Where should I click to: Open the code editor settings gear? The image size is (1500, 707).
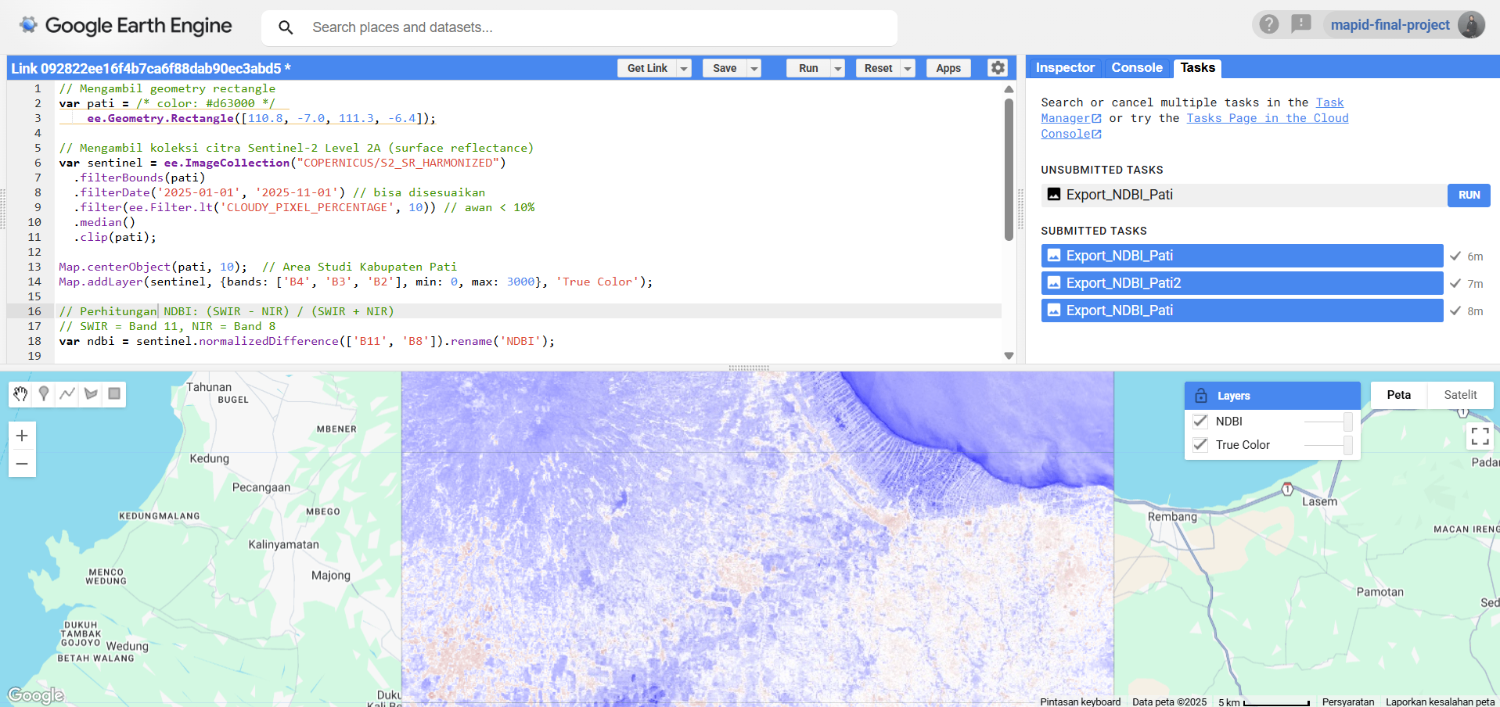pyautogui.click(x=997, y=68)
